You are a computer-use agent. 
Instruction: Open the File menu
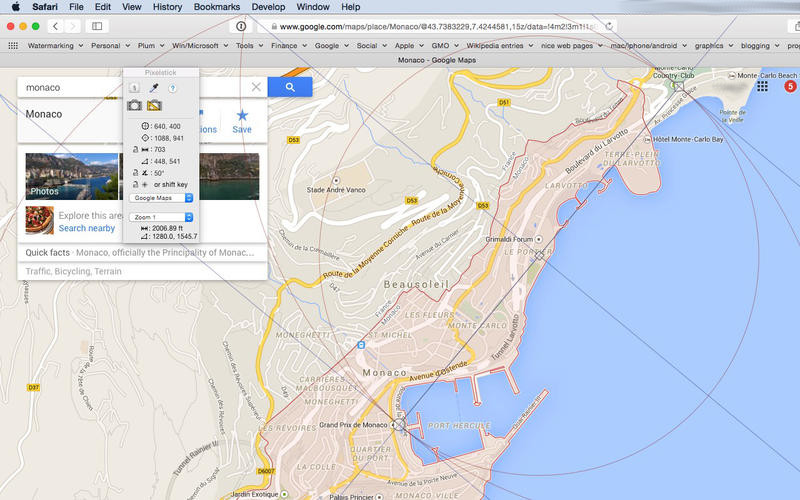click(76, 7)
